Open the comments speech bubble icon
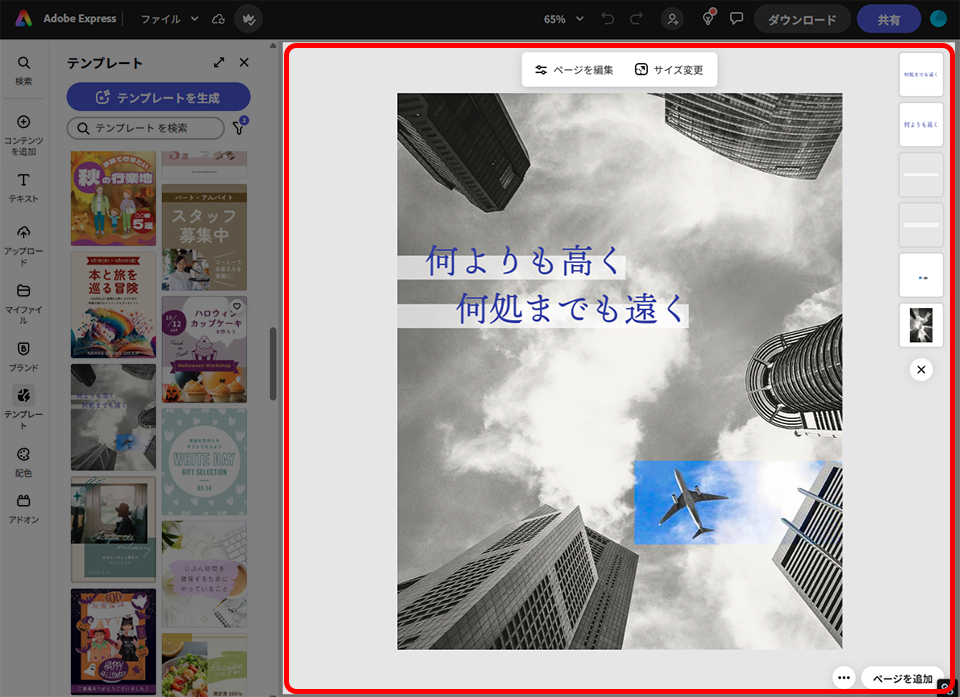This screenshot has height=697, width=960. (737, 19)
